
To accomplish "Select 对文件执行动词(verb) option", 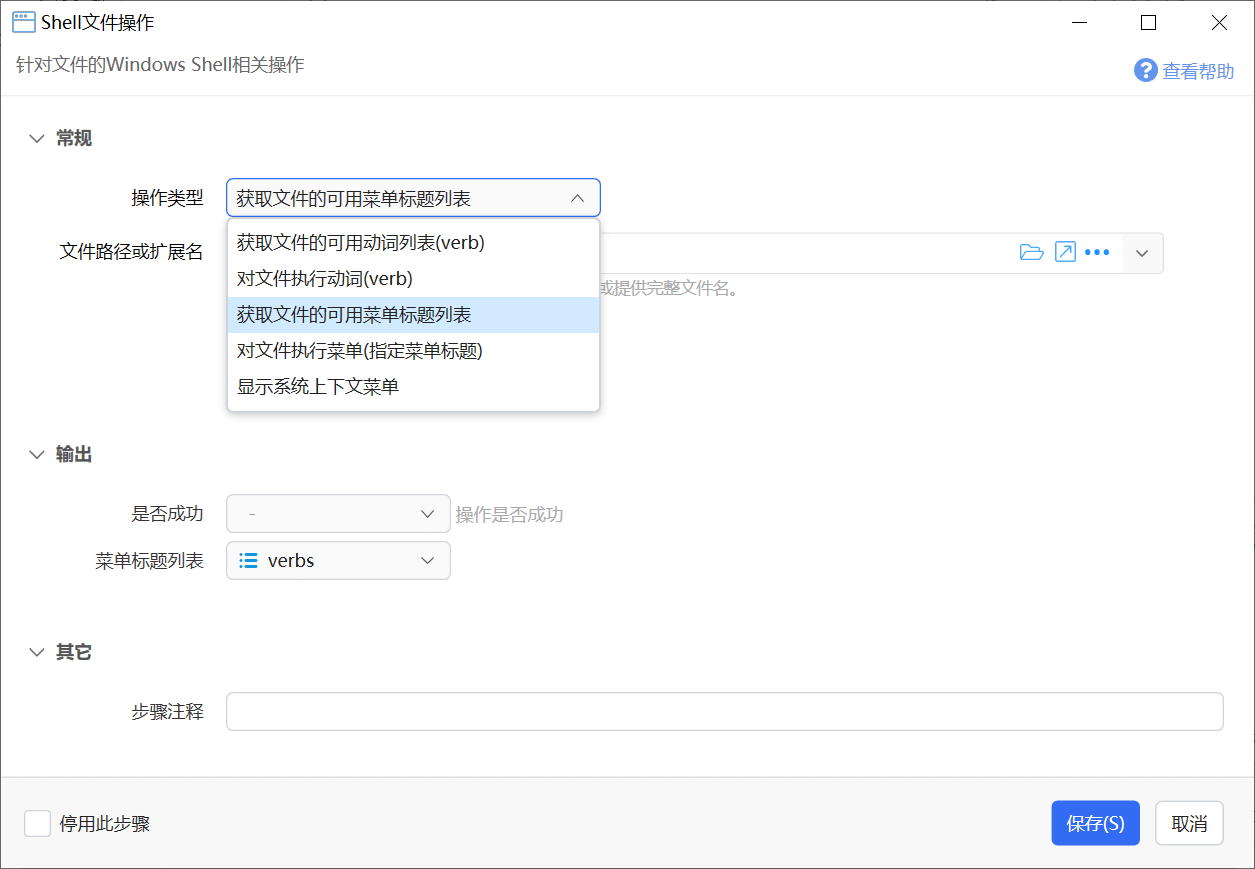I will pyautogui.click(x=413, y=278).
